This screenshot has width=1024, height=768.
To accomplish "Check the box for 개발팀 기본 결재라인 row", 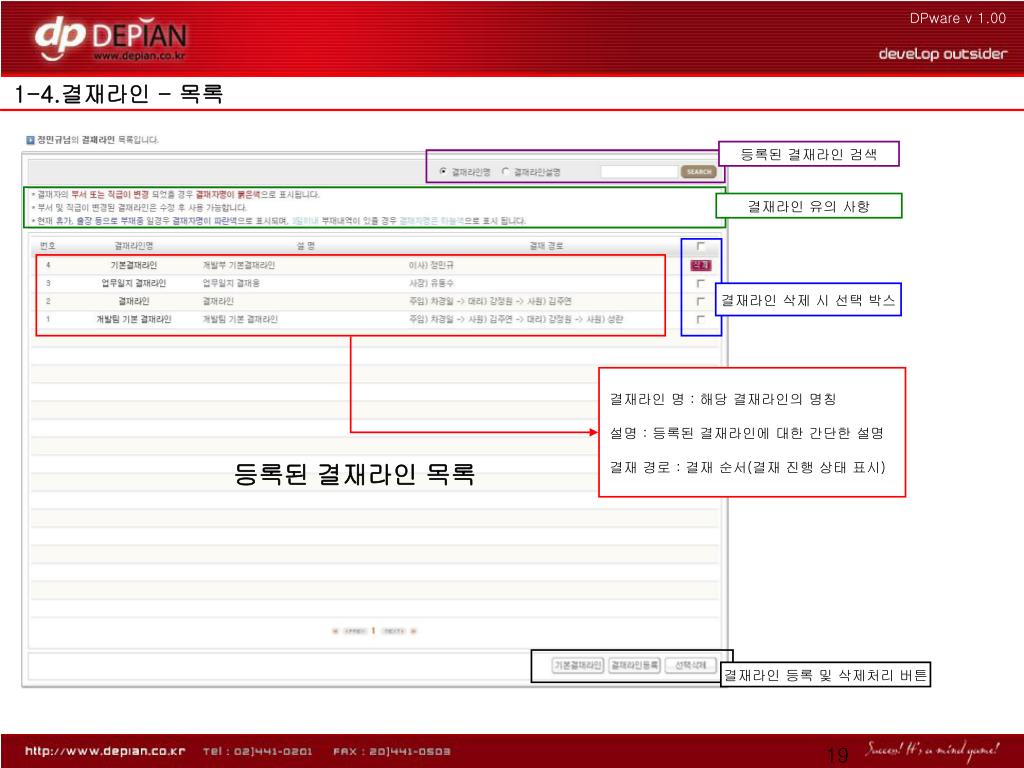I will pos(700,319).
